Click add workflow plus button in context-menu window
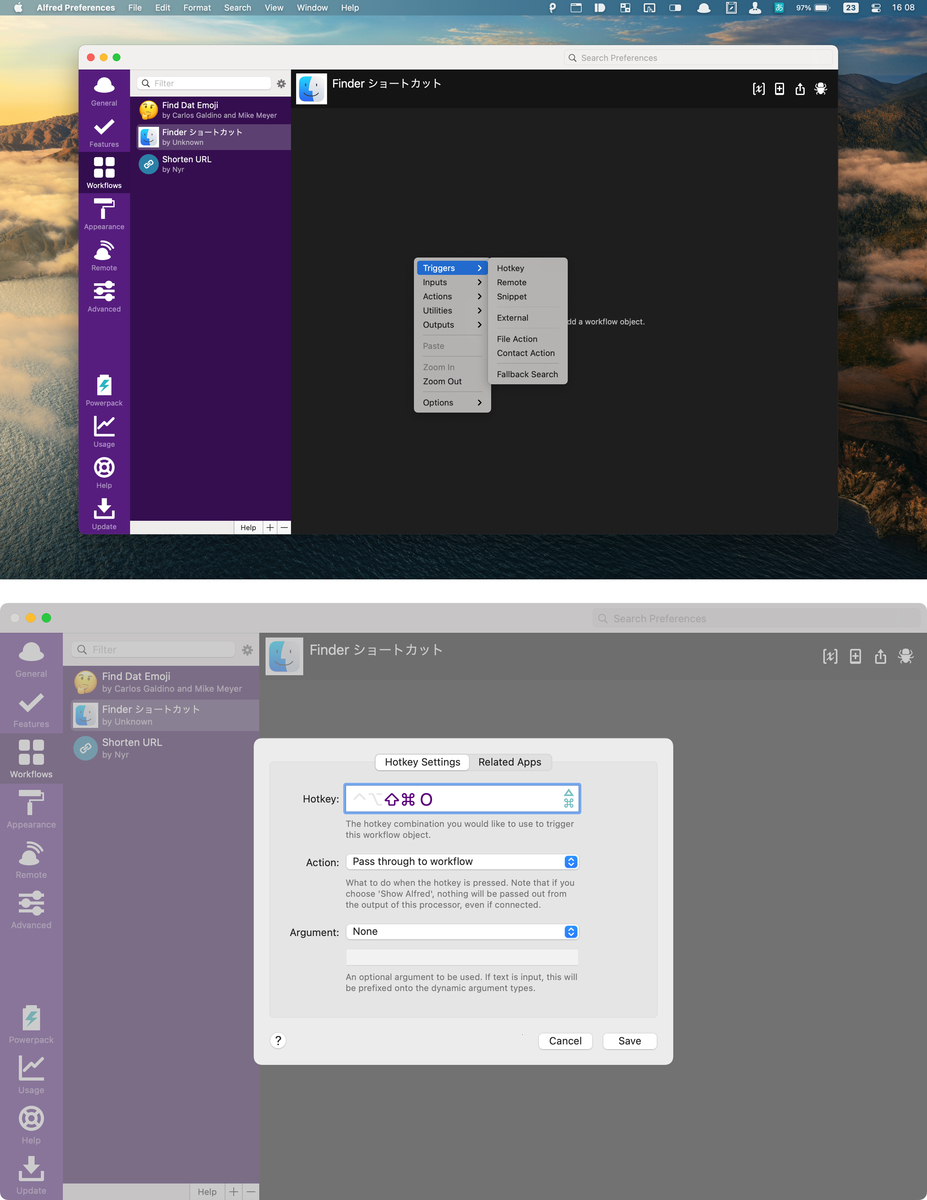This screenshot has width=927, height=1200. (x=271, y=528)
